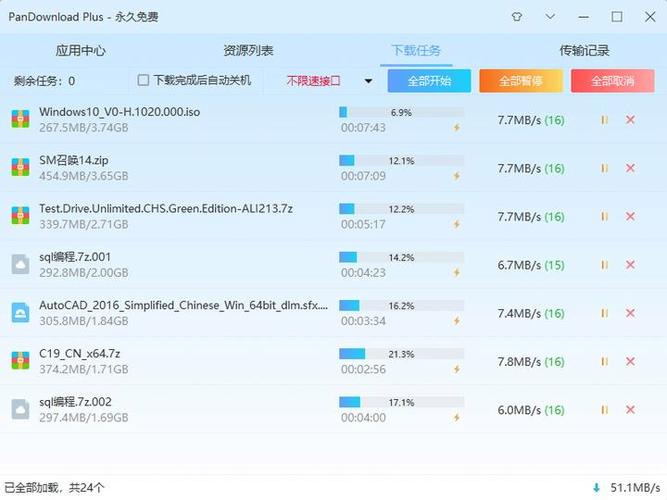Pause the C19_CN_x64.7z download

pyautogui.click(x=604, y=362)
